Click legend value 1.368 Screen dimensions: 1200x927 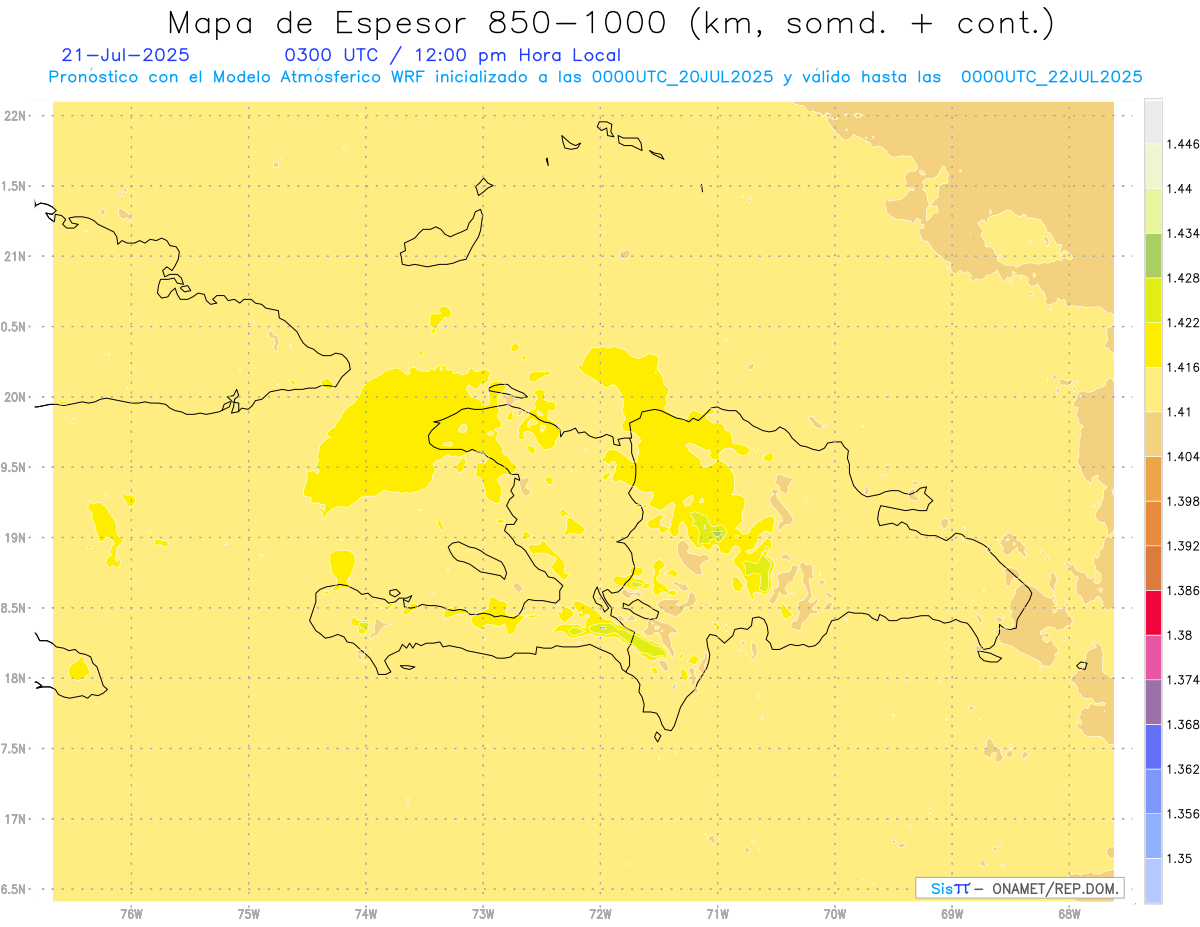click(1182, 724)
